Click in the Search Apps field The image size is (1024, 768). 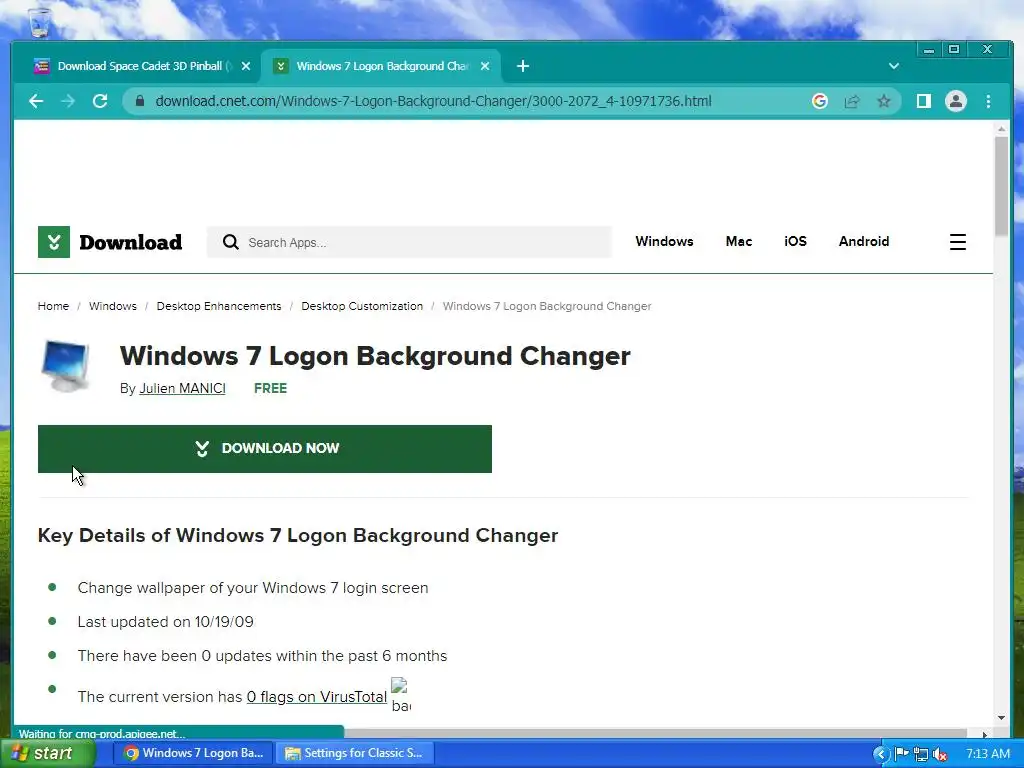pos(409,242)
